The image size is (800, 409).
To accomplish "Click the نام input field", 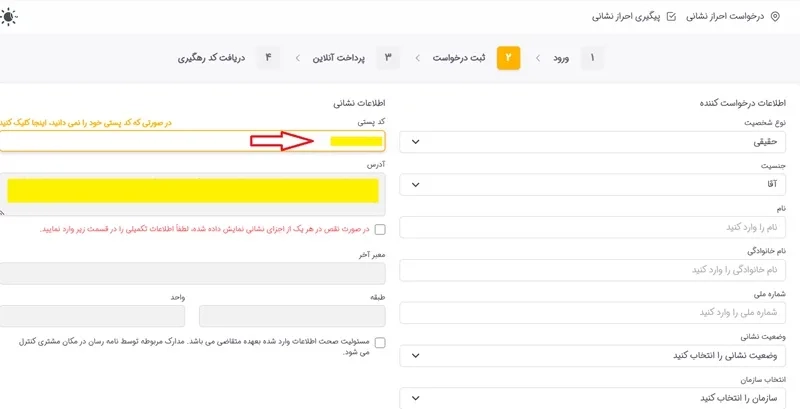I will pos(592,227).
